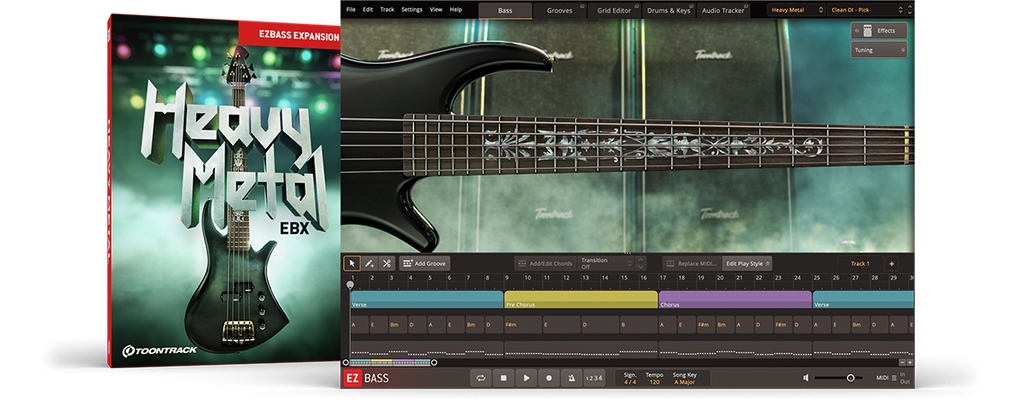The height and width of the screenshot is (416, 1024).
Task: Open the File menu
Action: tap(351, 10)
